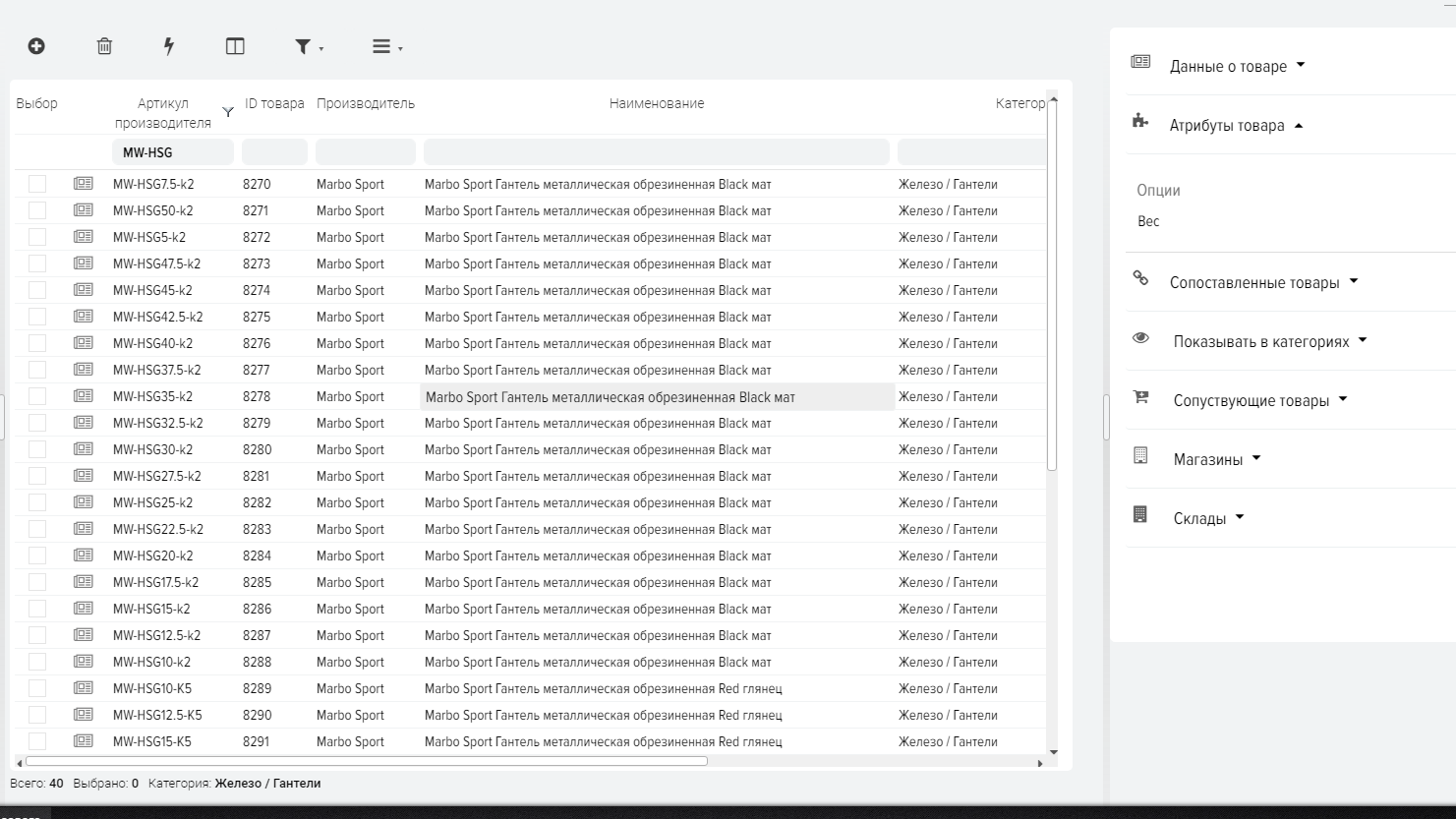
Task: Click the newspaper icon beside Данные о товаре
Action: (1140, 62)
